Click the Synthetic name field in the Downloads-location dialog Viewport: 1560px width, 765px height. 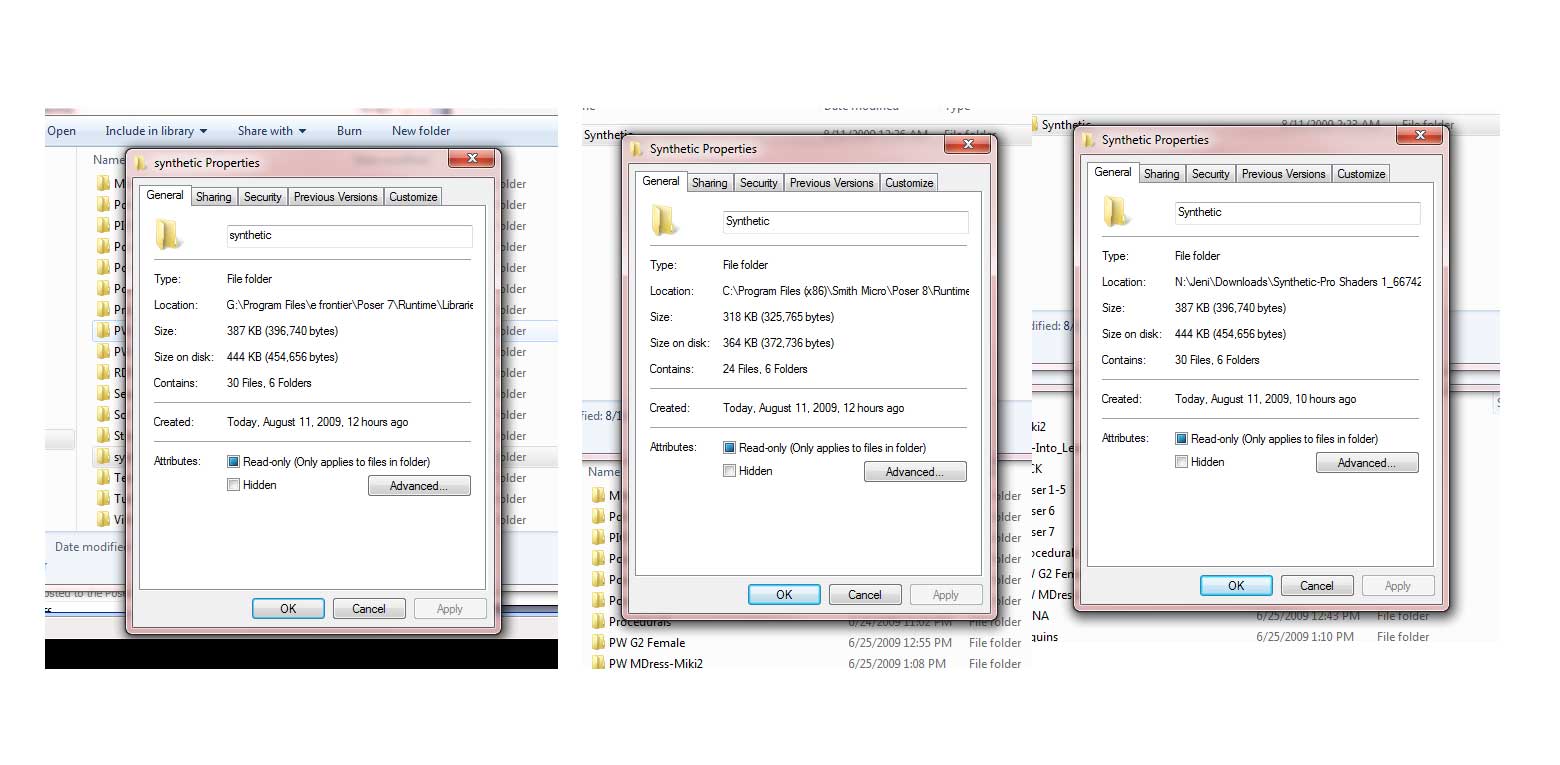point(1298,213)
